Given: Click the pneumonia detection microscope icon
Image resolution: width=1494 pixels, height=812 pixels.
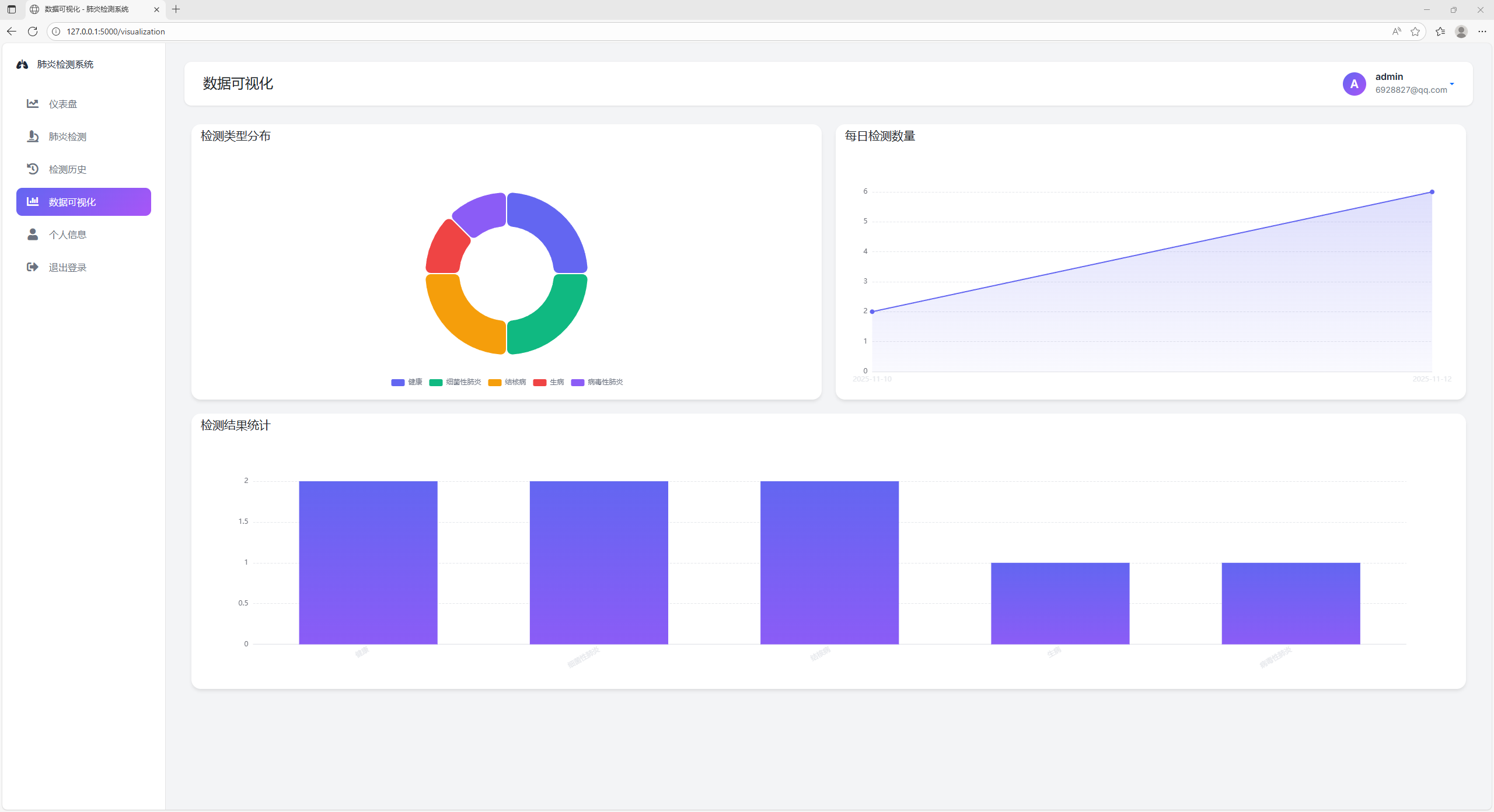Looking at the screenshot, I should coord(33,136).
